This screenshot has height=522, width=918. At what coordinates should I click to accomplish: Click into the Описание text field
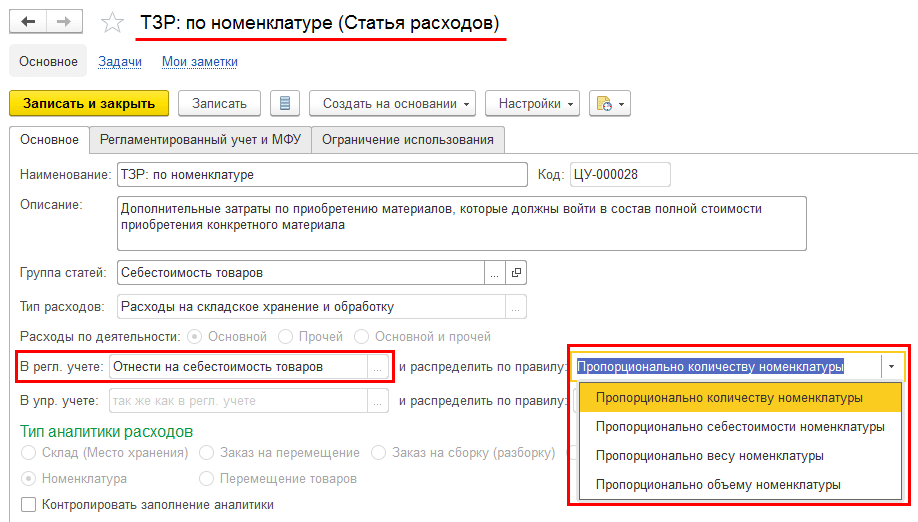(461, 223)
